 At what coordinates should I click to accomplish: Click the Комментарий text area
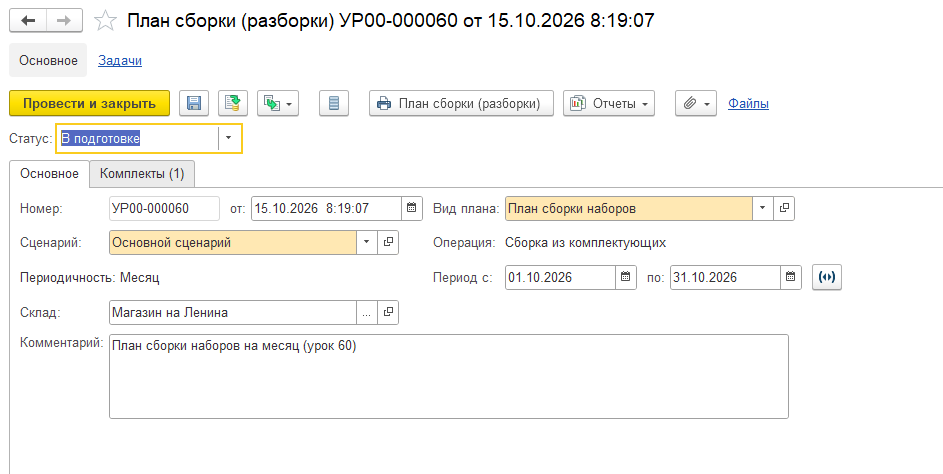tap(449, 377)
